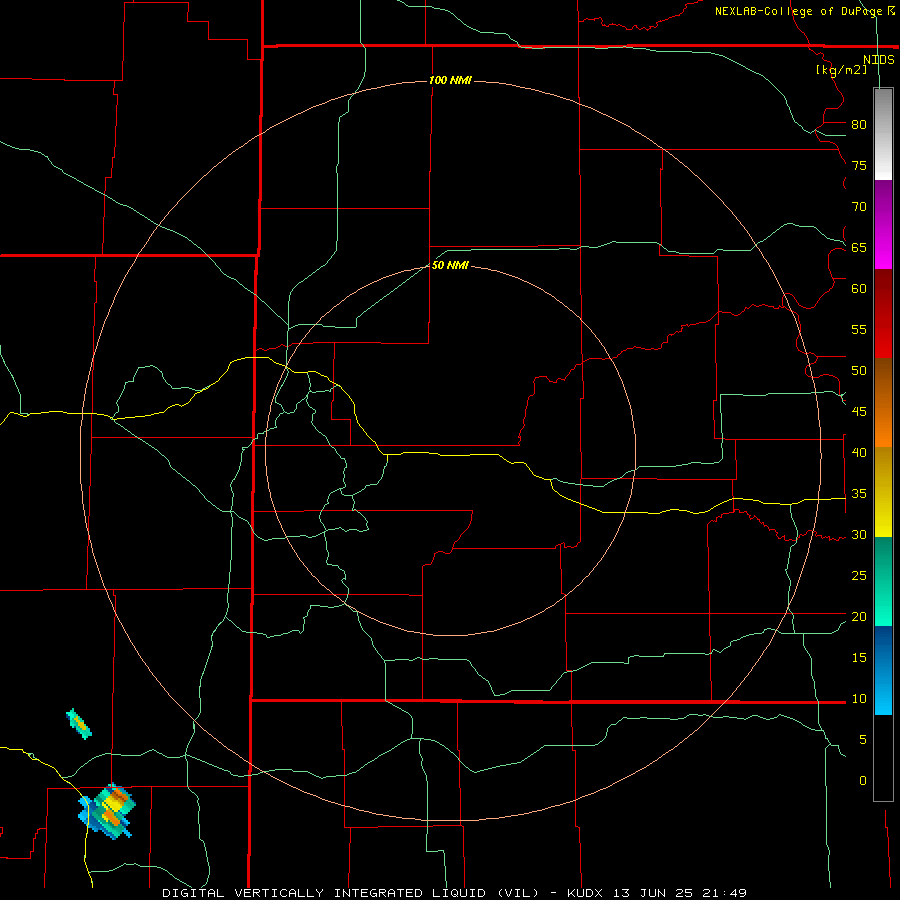Click the 60 value on VIL scale
This screenshot has width=900, height=900.
click(x=859, y=289)
